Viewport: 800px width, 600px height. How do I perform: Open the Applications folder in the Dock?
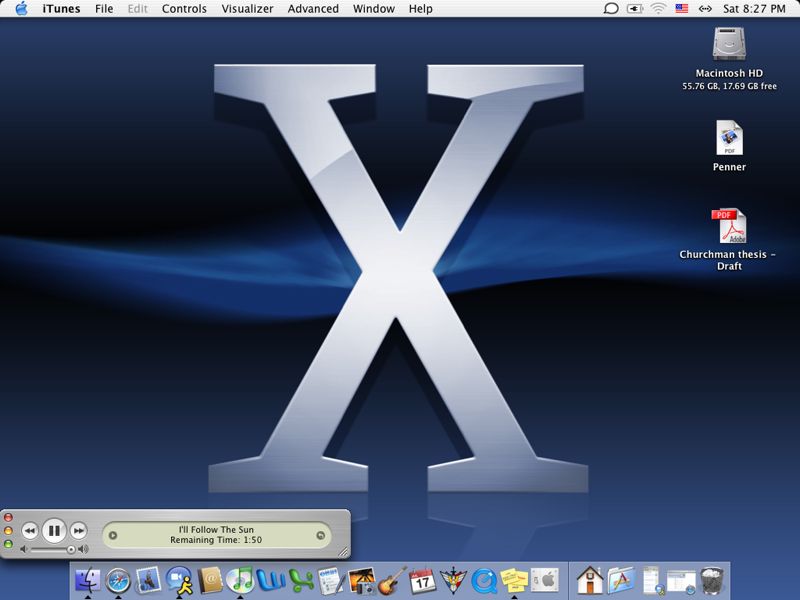click(620, 581)
